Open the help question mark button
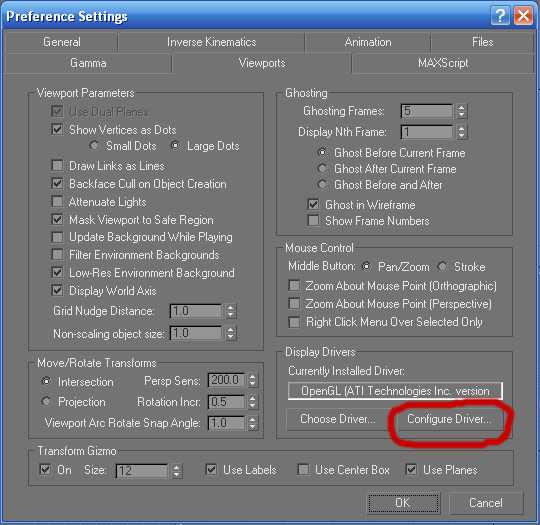The height and width of the screenshot is (525, 540). coord(500,16)
